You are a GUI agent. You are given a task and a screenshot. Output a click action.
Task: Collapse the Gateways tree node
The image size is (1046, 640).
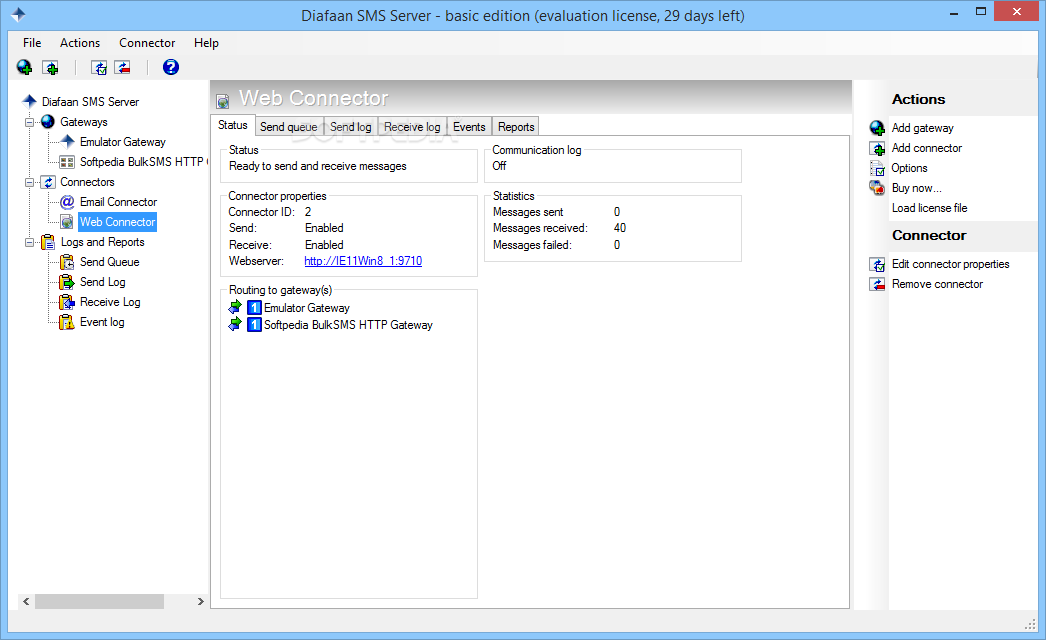(x=29, y=122)
